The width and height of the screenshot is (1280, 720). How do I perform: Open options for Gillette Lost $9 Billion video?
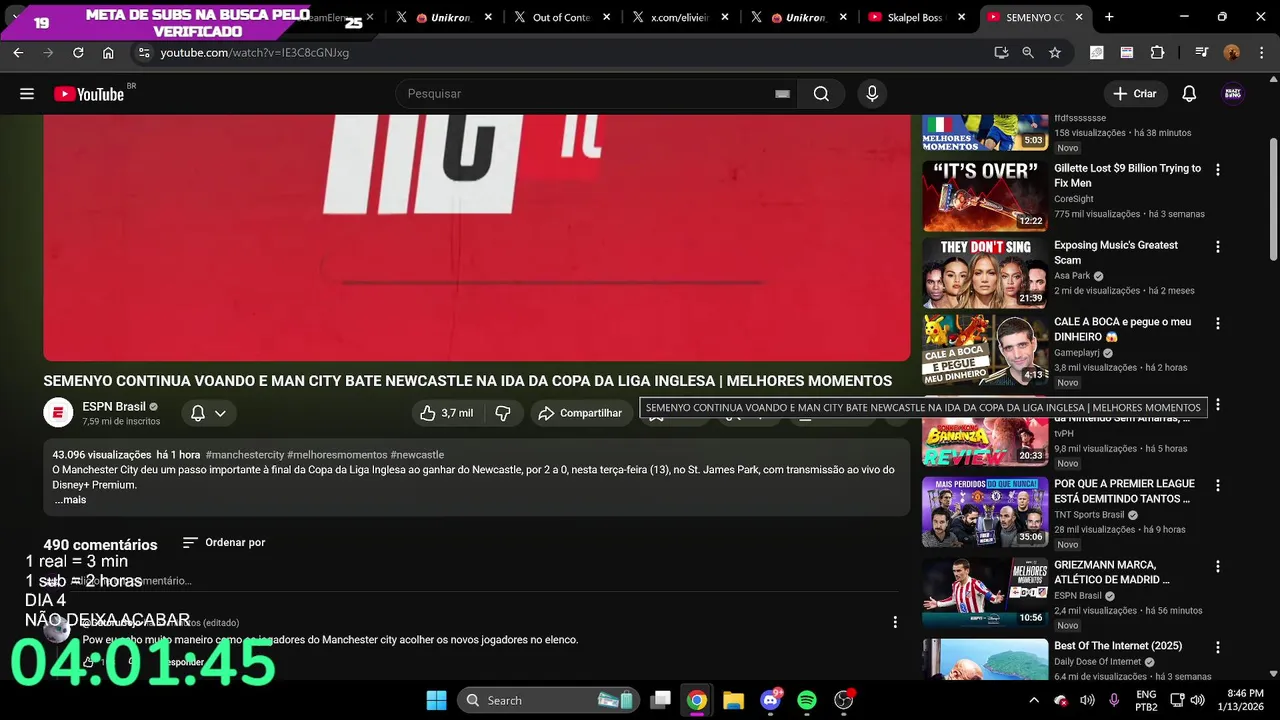click(x=1217, y=170)
